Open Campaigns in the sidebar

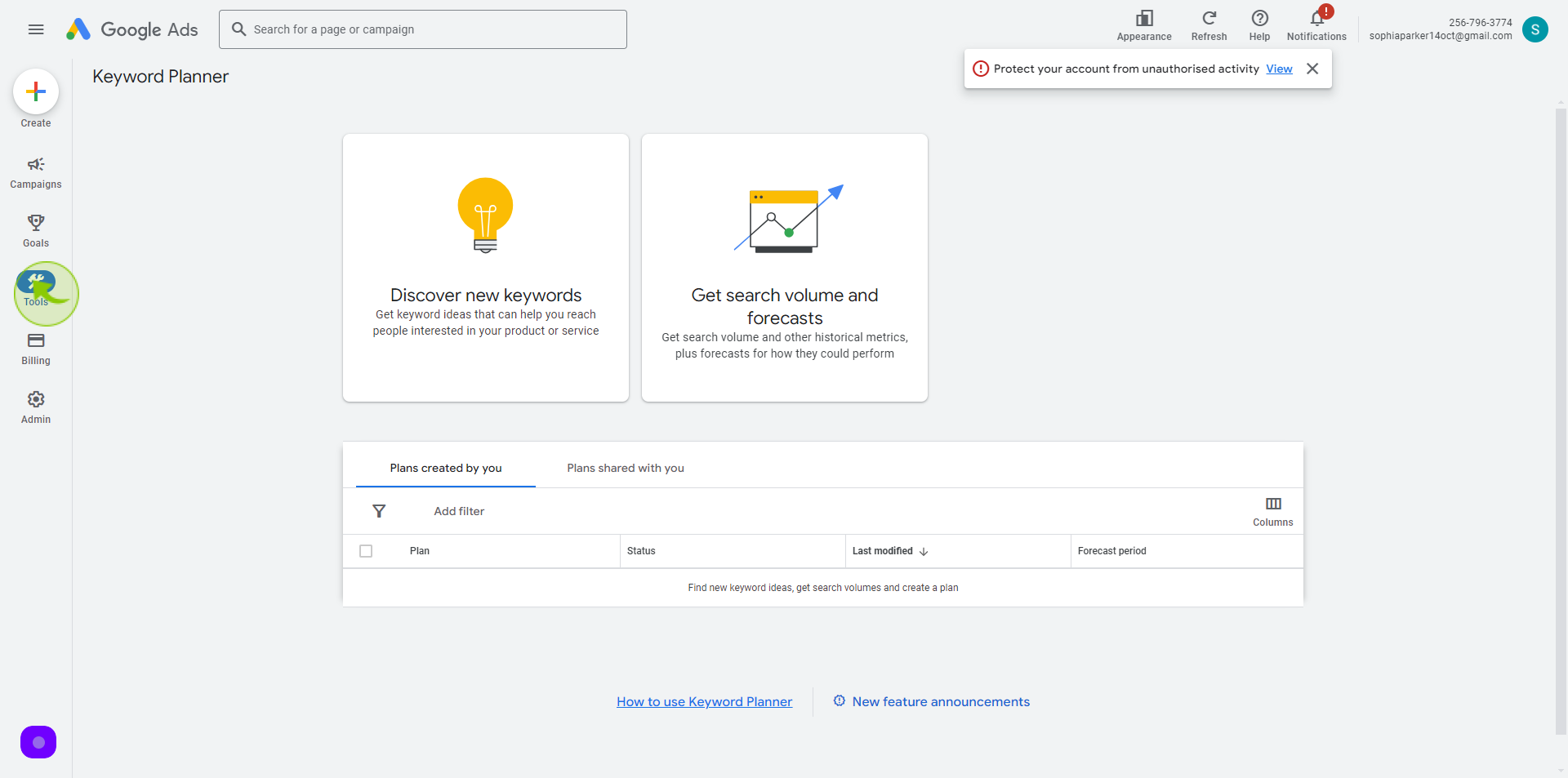36,173
